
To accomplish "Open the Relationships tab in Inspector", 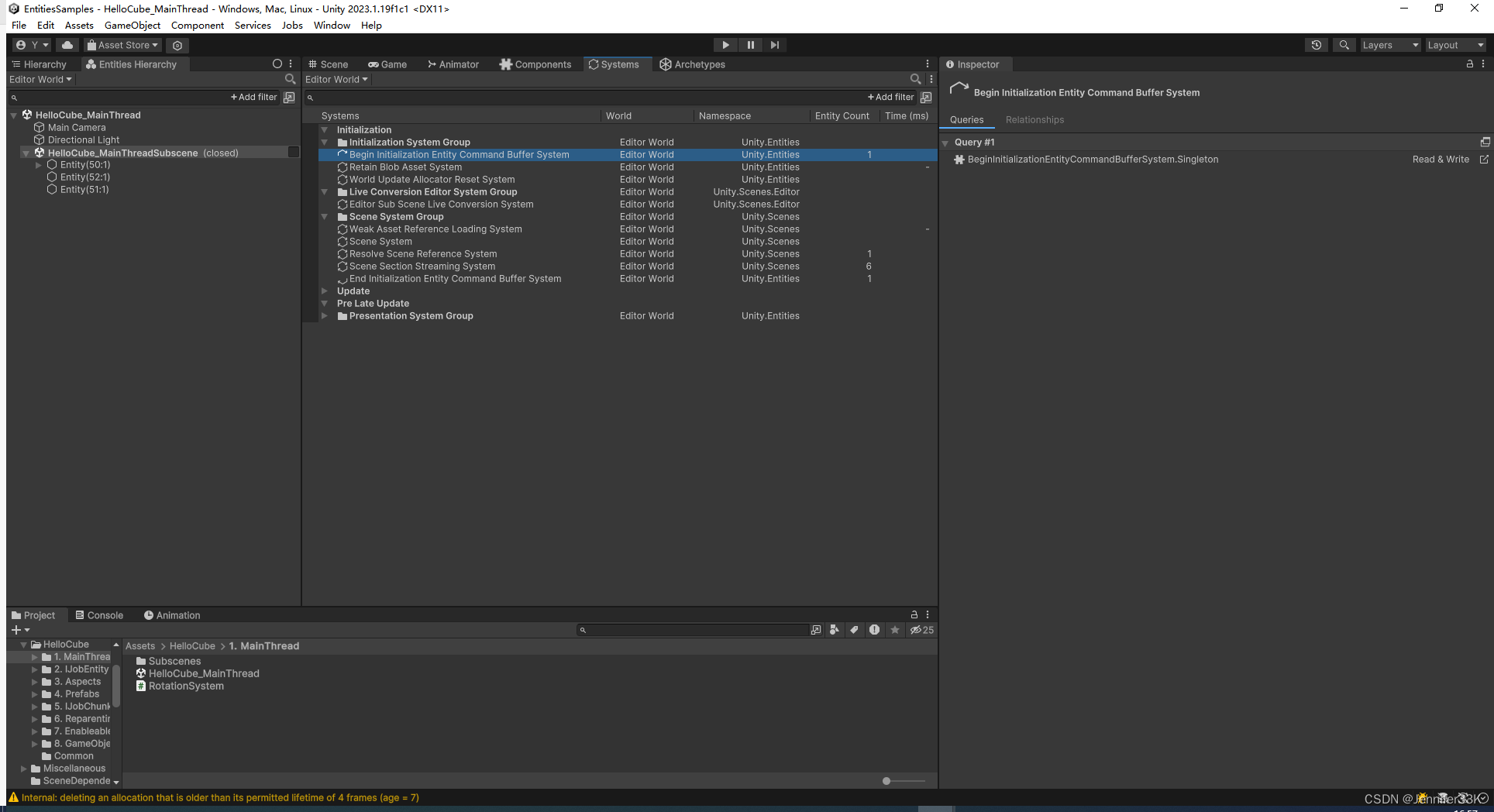I will coord(1034,119).
